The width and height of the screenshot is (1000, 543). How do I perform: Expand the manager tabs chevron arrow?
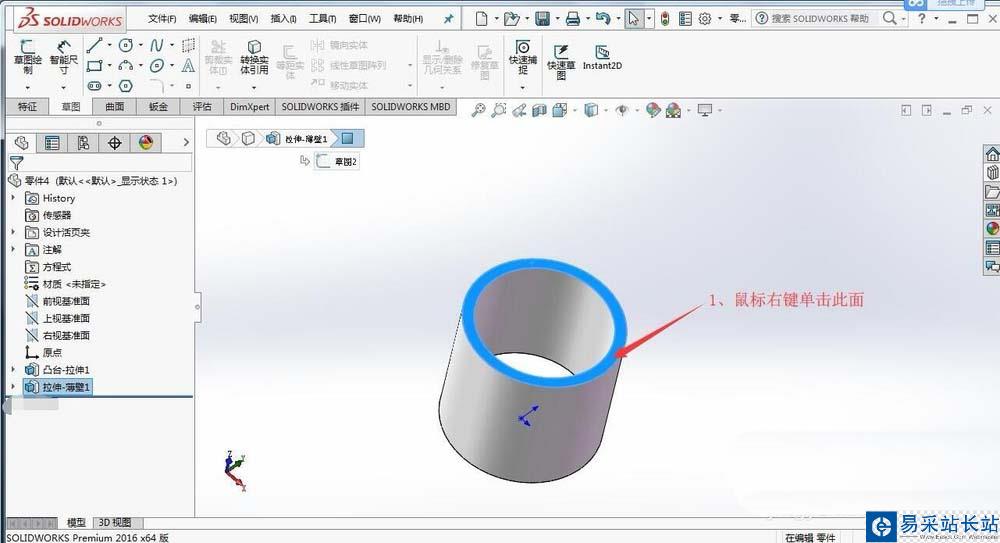point(186,142)
